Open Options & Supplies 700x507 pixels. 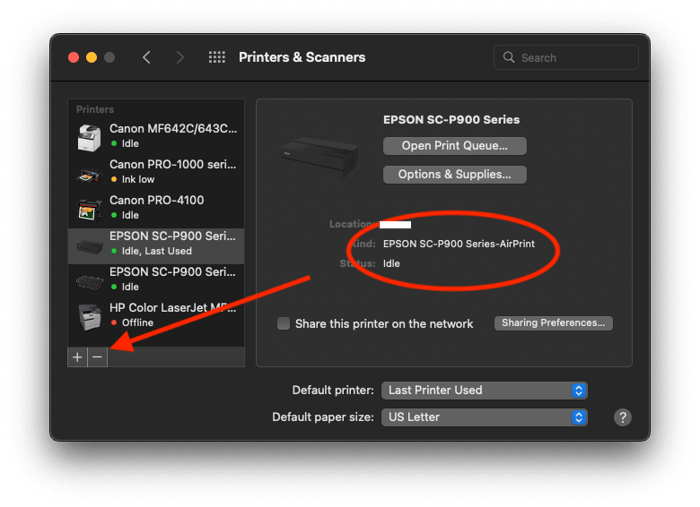[x=454, y=174]
